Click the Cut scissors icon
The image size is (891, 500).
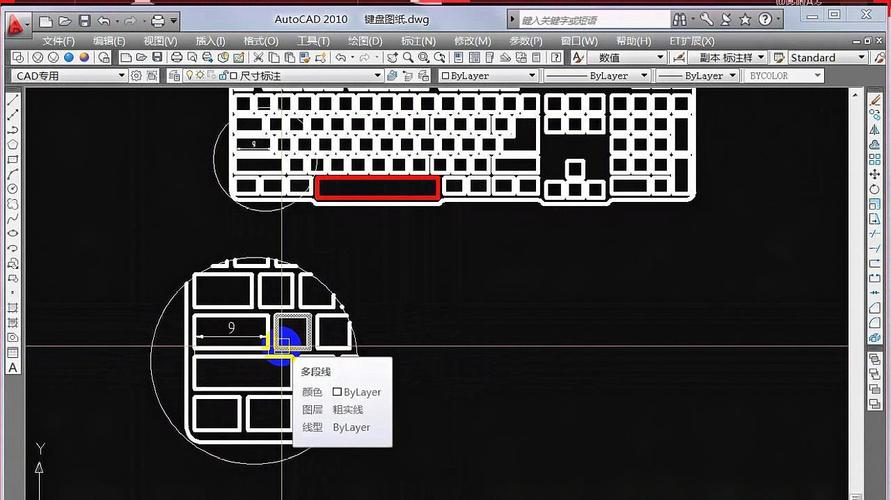(x=258, y=58)
